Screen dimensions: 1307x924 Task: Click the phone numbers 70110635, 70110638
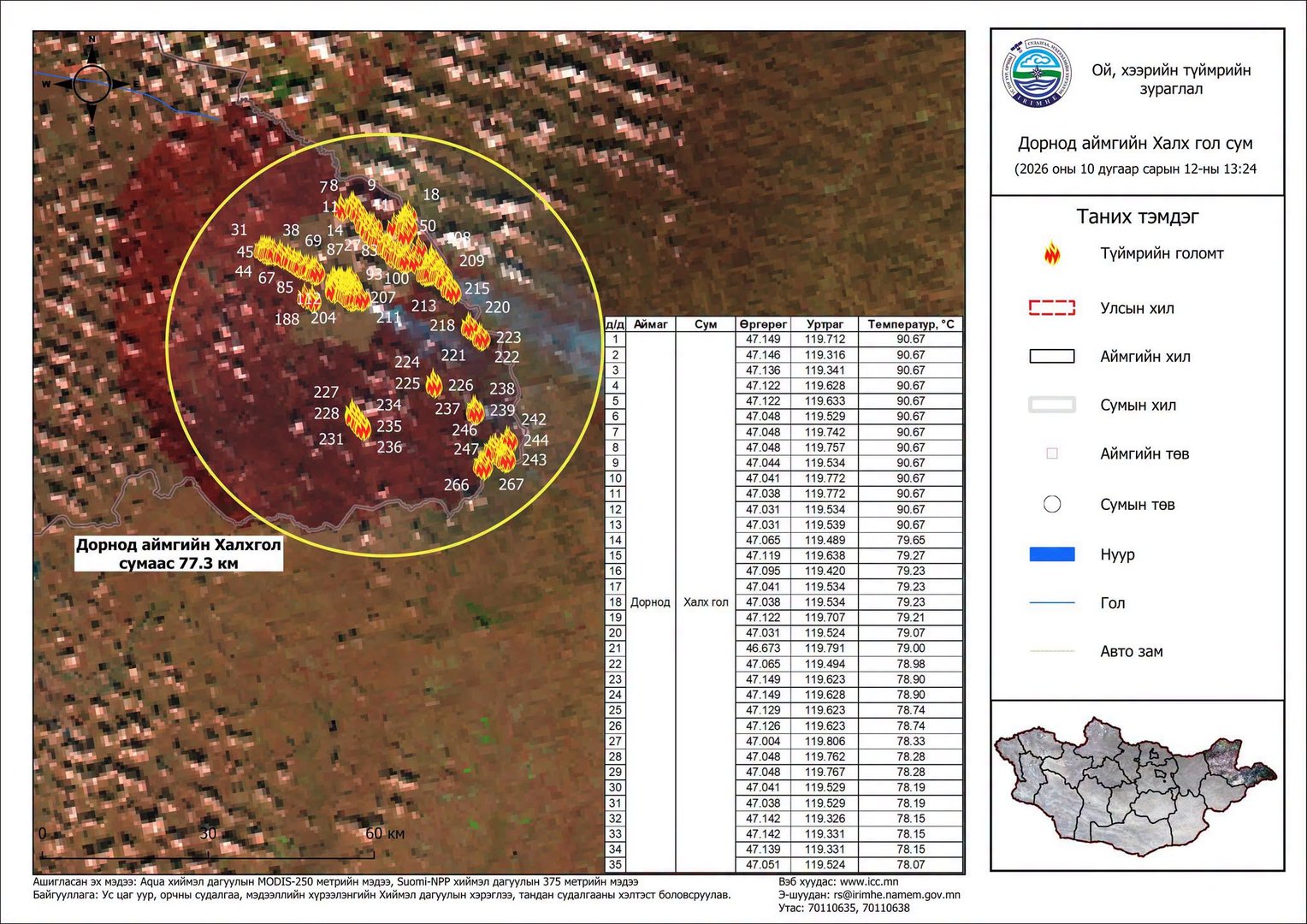coord(858,908)
